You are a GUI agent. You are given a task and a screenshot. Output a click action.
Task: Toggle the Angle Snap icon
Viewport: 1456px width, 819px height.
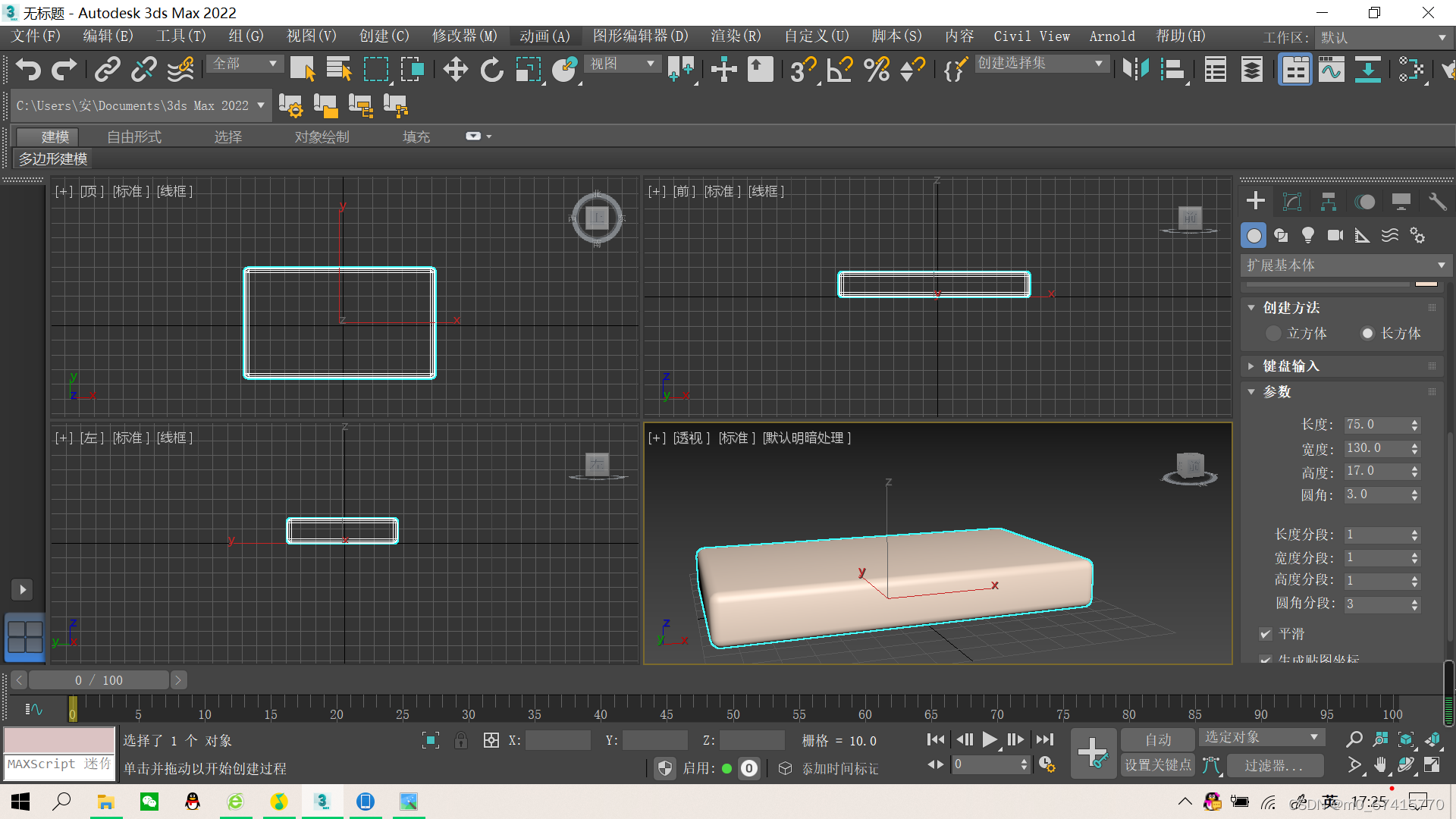point(839,70)
